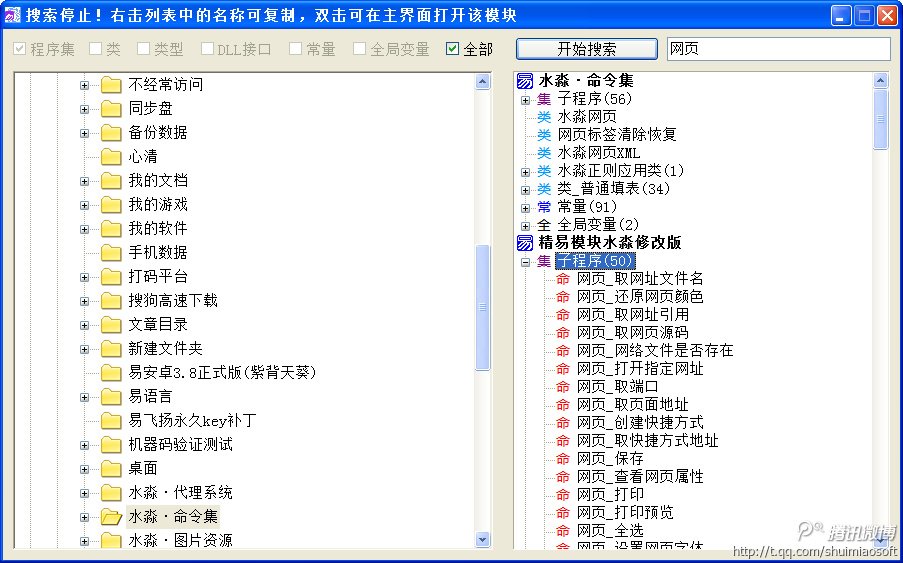The image size is (903, 563).
Task: Expand the 类_普通填表(34) node
Action: [525, 190]
